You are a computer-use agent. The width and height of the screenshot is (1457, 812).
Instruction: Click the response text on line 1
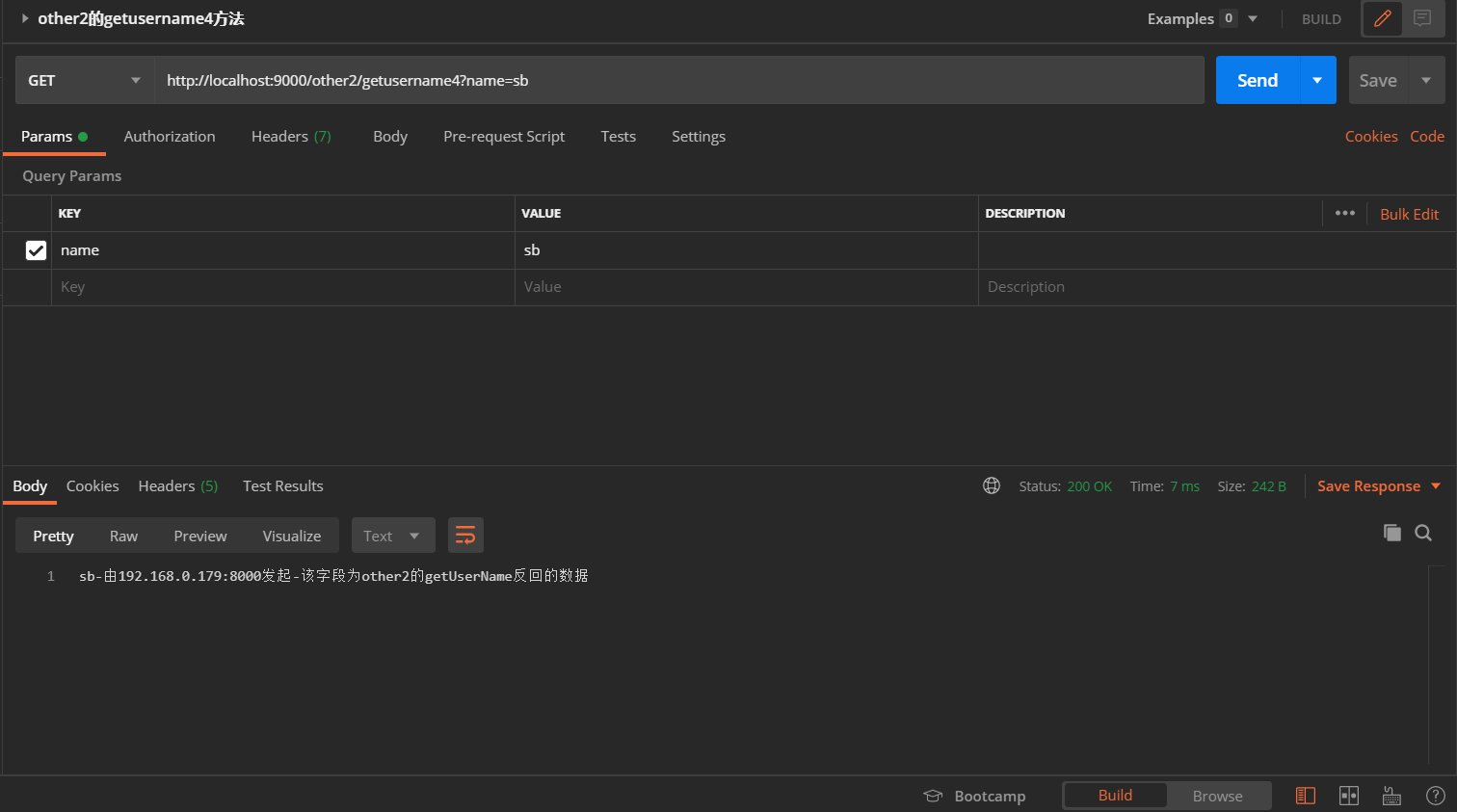tap(333, 576)
